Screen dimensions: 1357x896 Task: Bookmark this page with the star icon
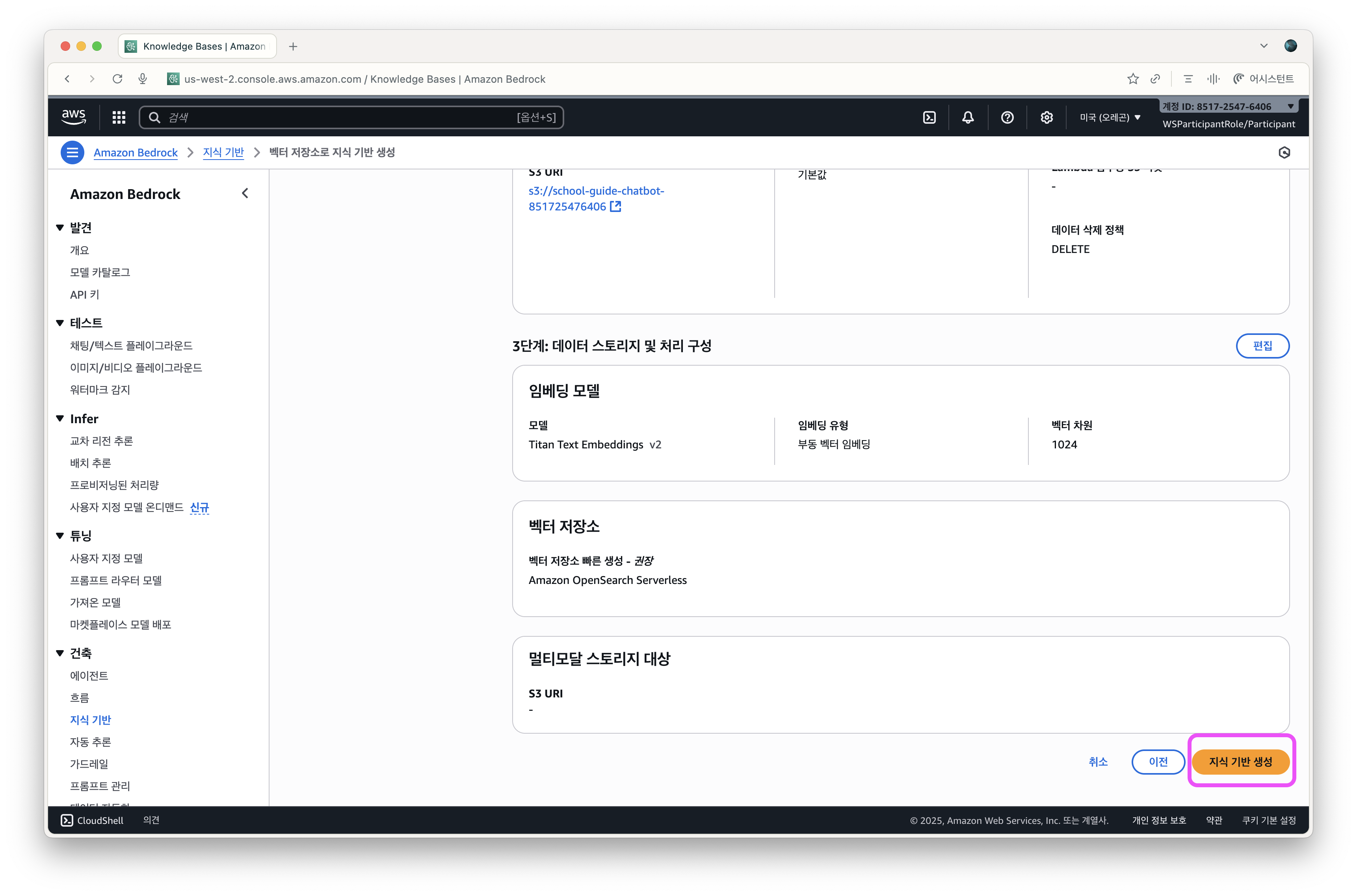tap(1132, 79)
